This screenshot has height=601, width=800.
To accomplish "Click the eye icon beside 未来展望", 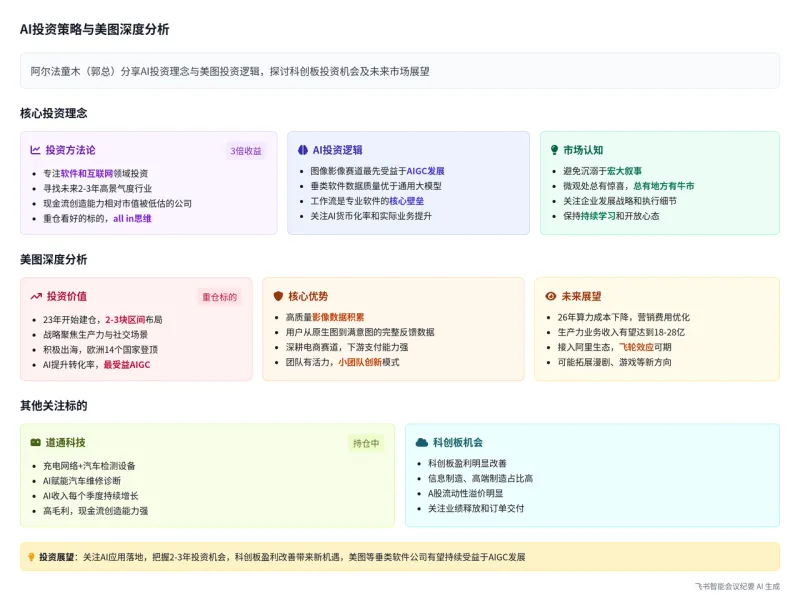I will pyautogui.click(x=550, y=296).
